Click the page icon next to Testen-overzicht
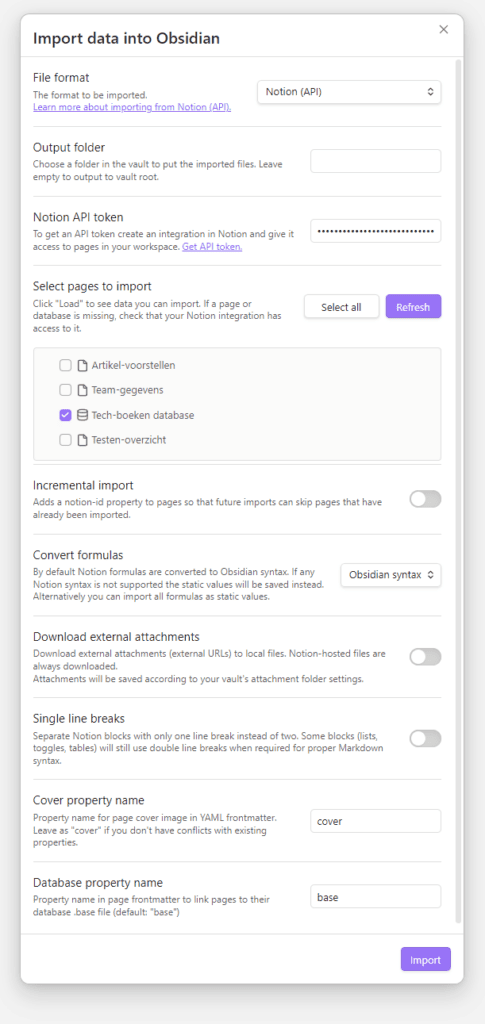 pos(82,440)
